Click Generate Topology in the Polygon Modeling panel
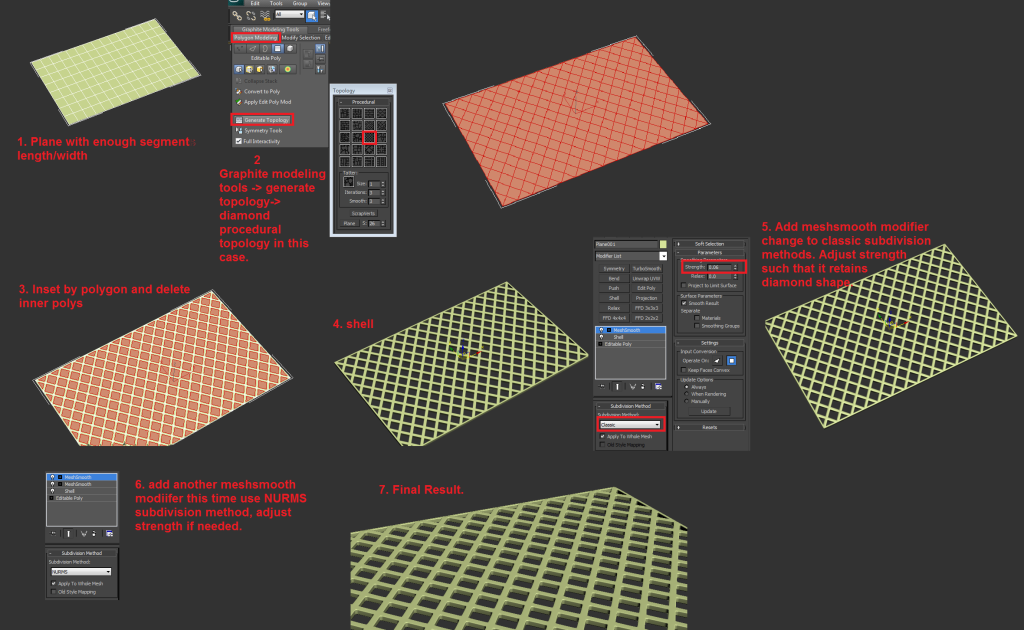 pos(266,119)
